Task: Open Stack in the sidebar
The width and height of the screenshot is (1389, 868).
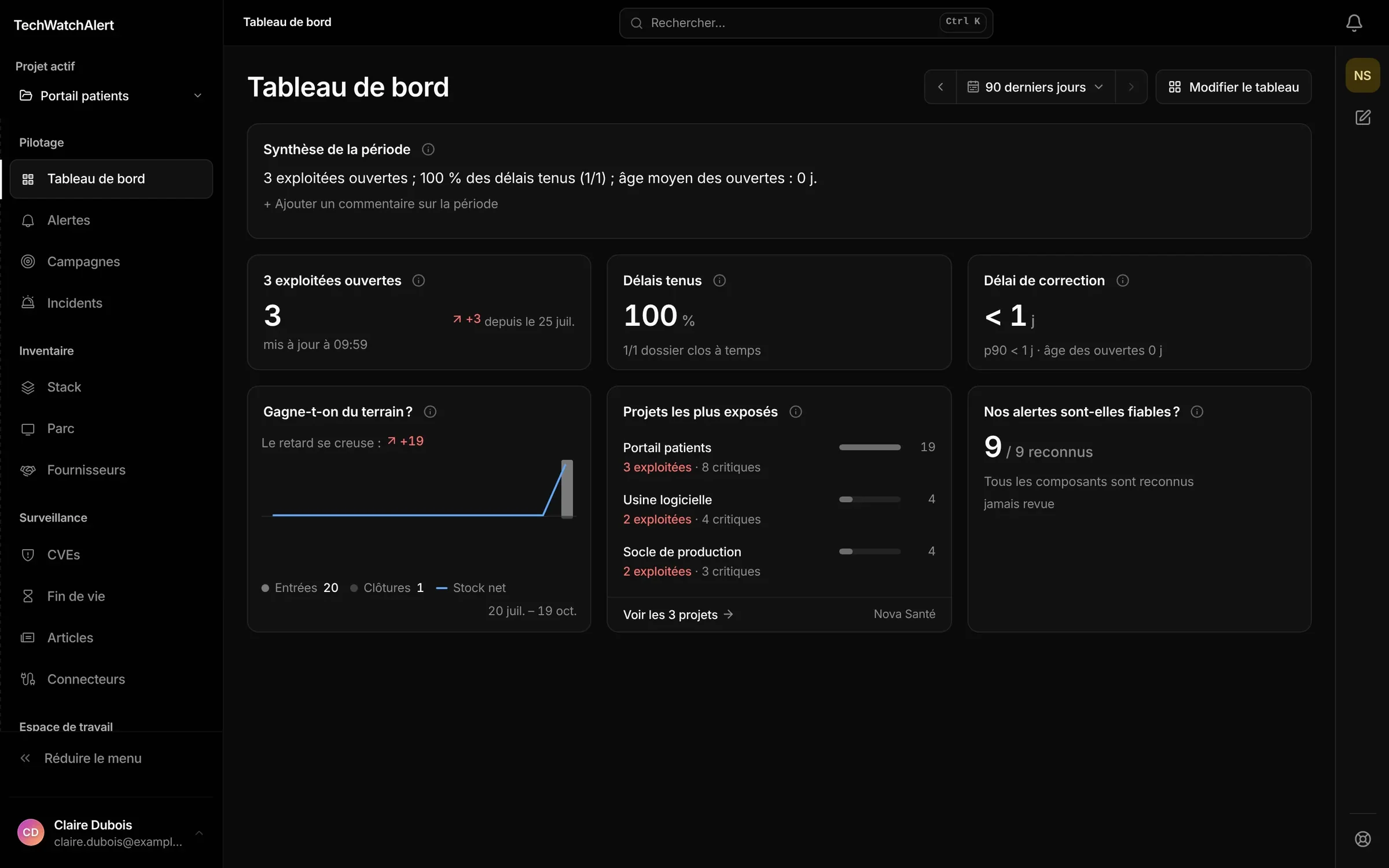Action: click(x=111, y=387)
